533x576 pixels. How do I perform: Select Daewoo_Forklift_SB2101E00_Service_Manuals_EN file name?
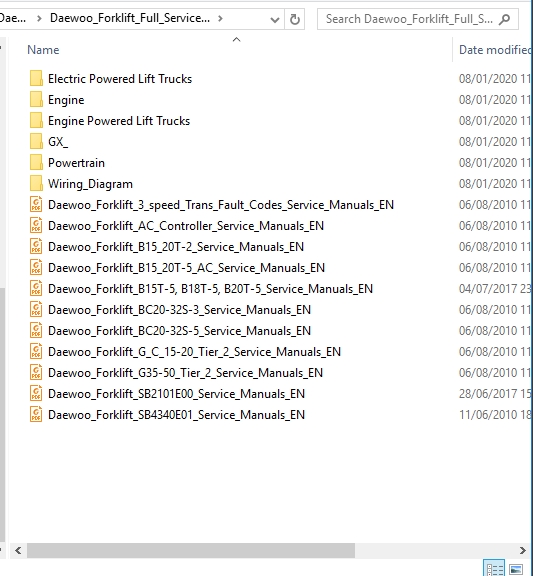[x=176, y=393]
